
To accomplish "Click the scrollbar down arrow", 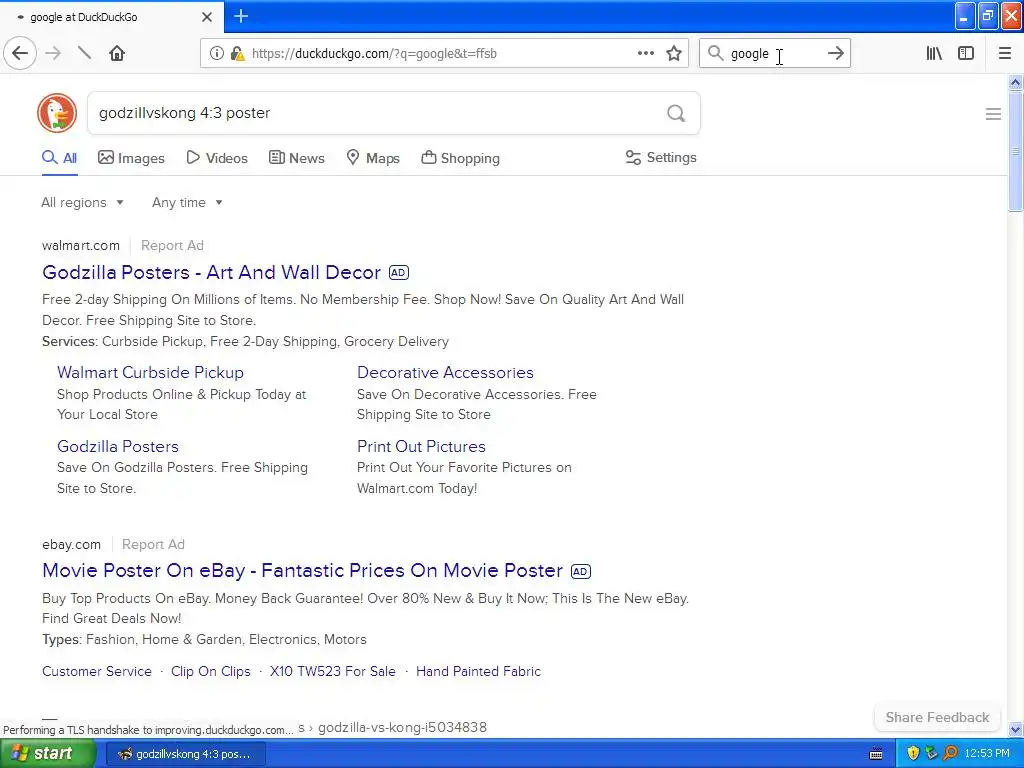I will [1015, 729].
